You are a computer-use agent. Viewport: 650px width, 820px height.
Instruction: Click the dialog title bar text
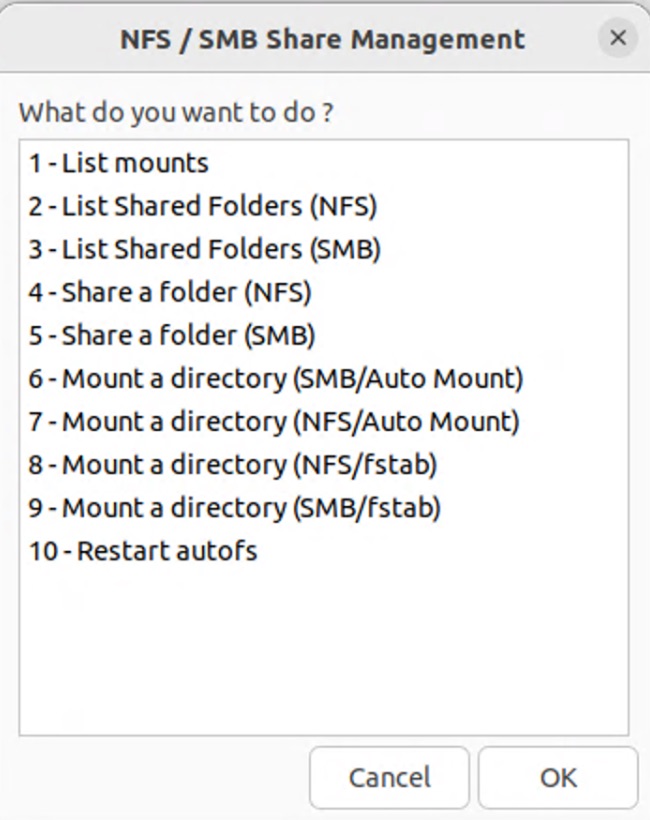322,39
